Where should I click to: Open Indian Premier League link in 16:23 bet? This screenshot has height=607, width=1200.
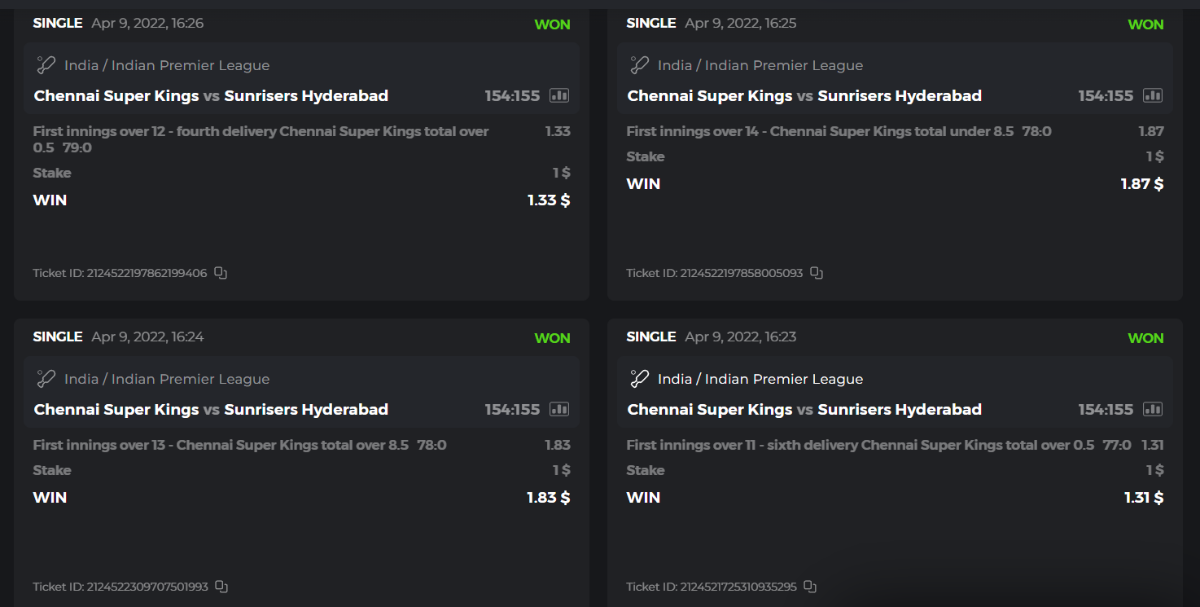[783, 379]
